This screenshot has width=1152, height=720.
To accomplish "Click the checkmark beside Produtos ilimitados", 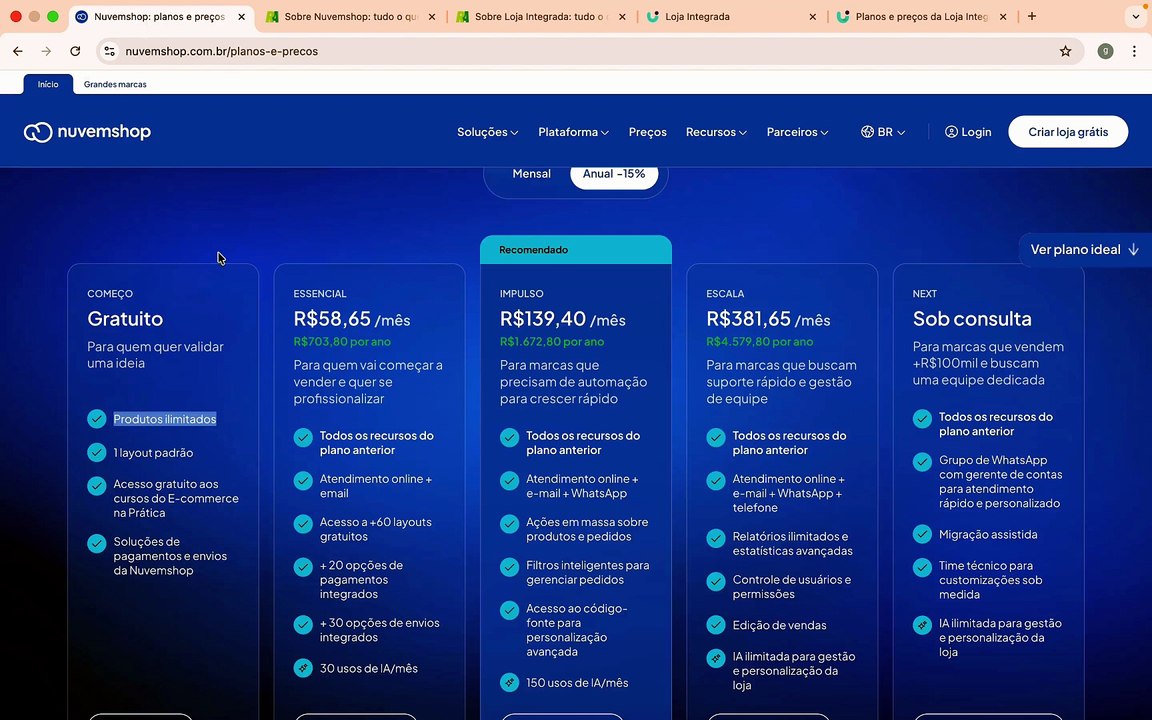I will (97, 419).
